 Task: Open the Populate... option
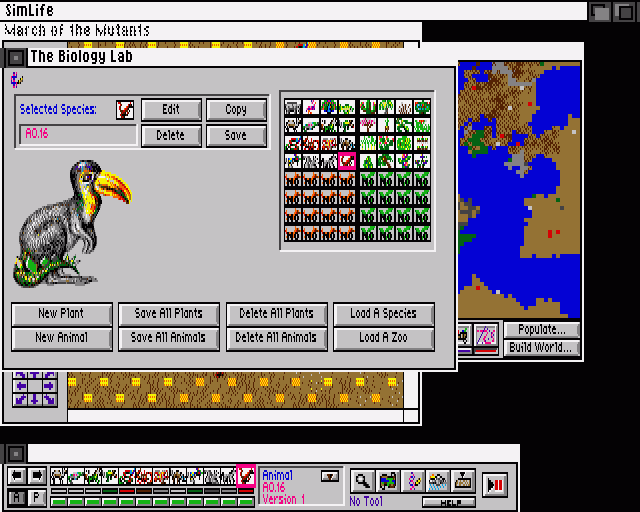[541, 329]
